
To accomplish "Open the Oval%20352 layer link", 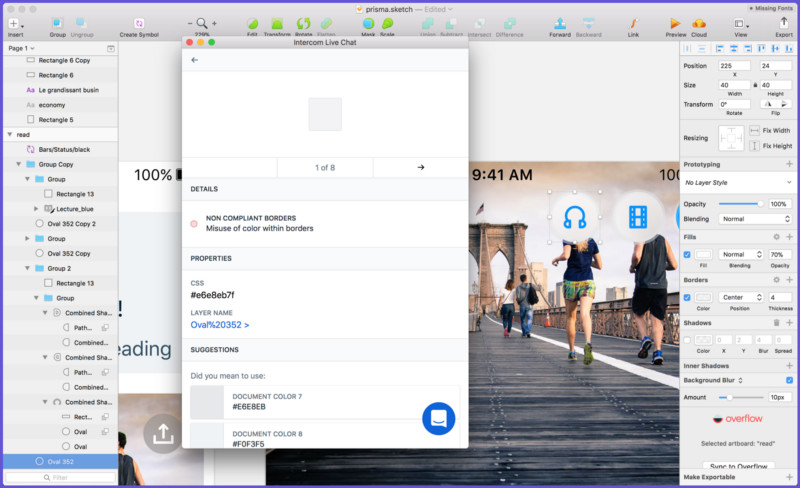I will (x=219, y=325).
